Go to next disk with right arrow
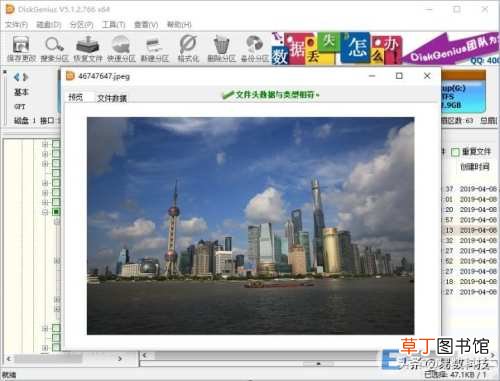The width and height of the screenshot is (500, 381). click(x=25, y=77)
